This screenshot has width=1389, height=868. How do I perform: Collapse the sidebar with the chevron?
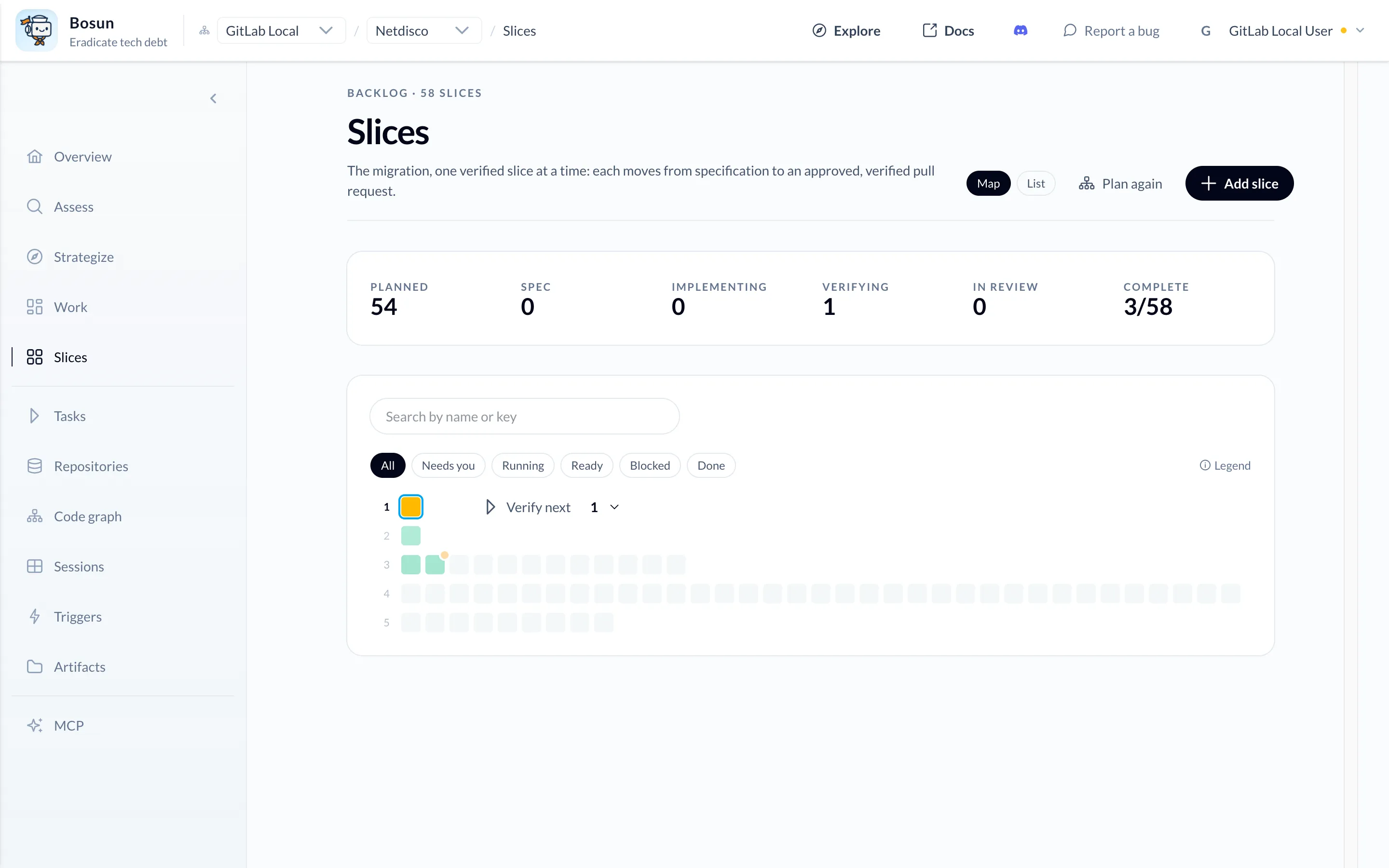tap(214, 99)
